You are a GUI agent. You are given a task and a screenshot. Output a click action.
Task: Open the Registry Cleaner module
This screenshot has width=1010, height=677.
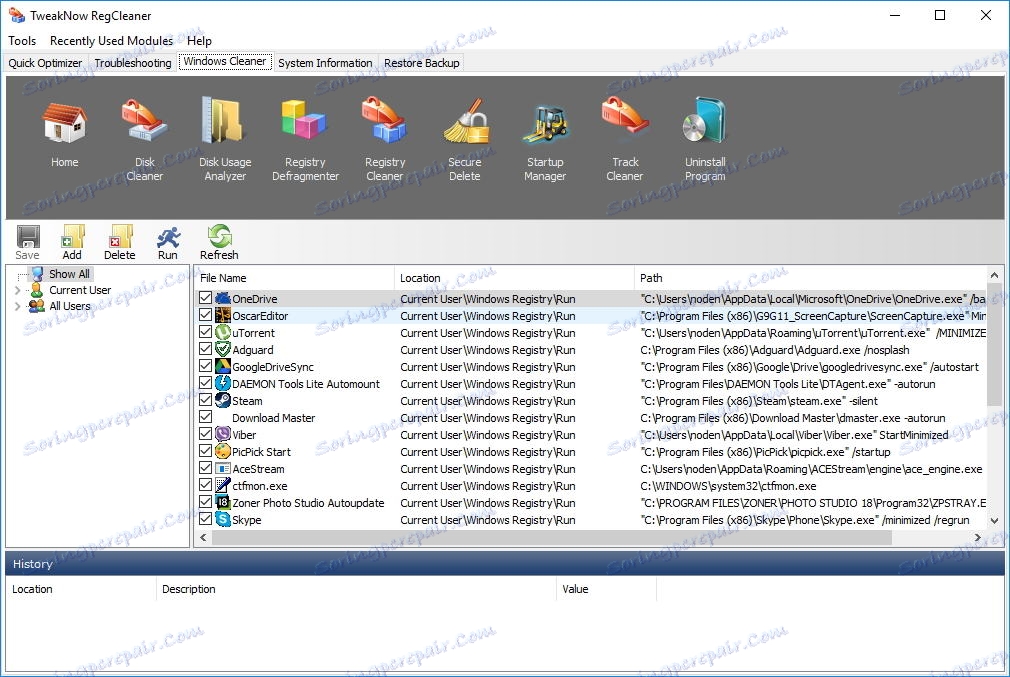pyautogui.click(x=385, y=140)
